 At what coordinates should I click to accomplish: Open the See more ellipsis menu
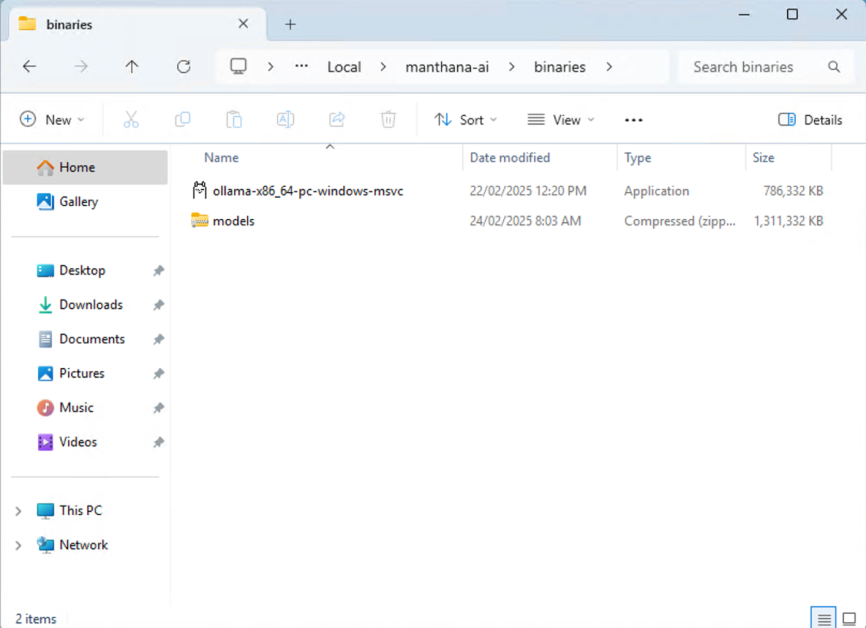pyautogui.click(x=633, y=120)
